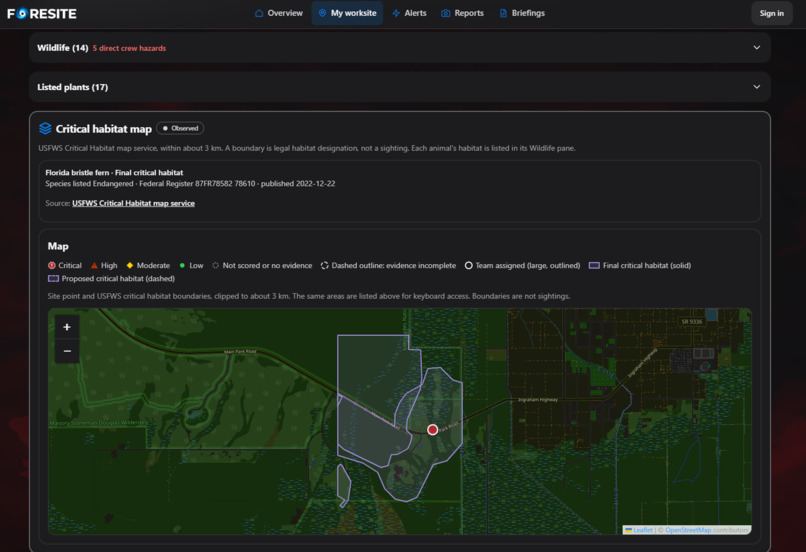Click the Listed plants (17) heading

72,87
